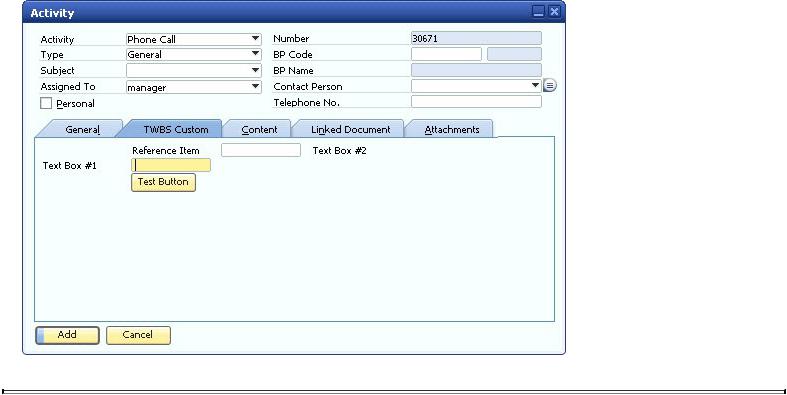787x395 pixels.
Task: Focus the Reference Item input field
Action: pos(261,150)
